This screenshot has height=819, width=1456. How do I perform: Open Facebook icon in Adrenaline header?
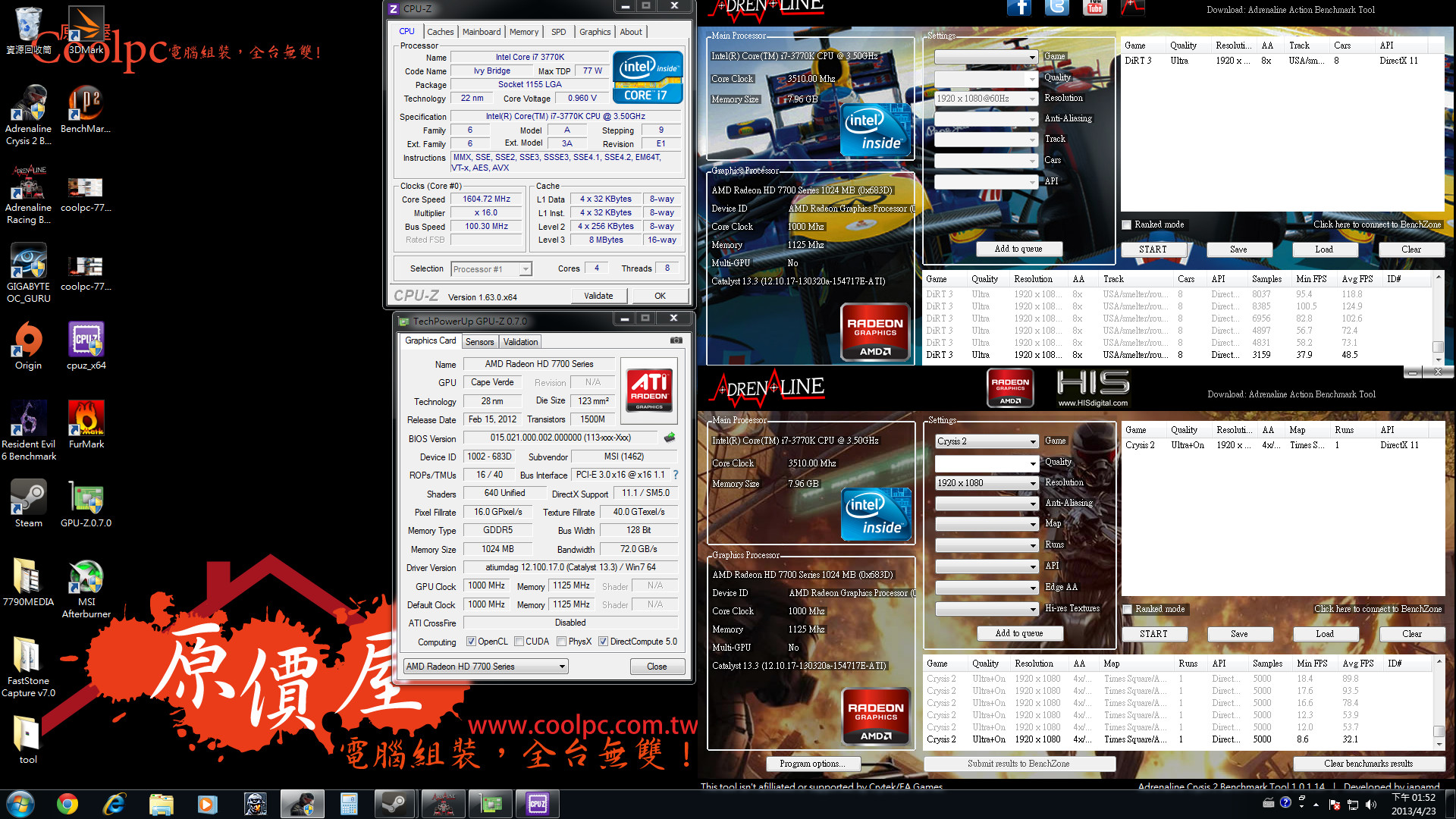[x=1018, y=7]
